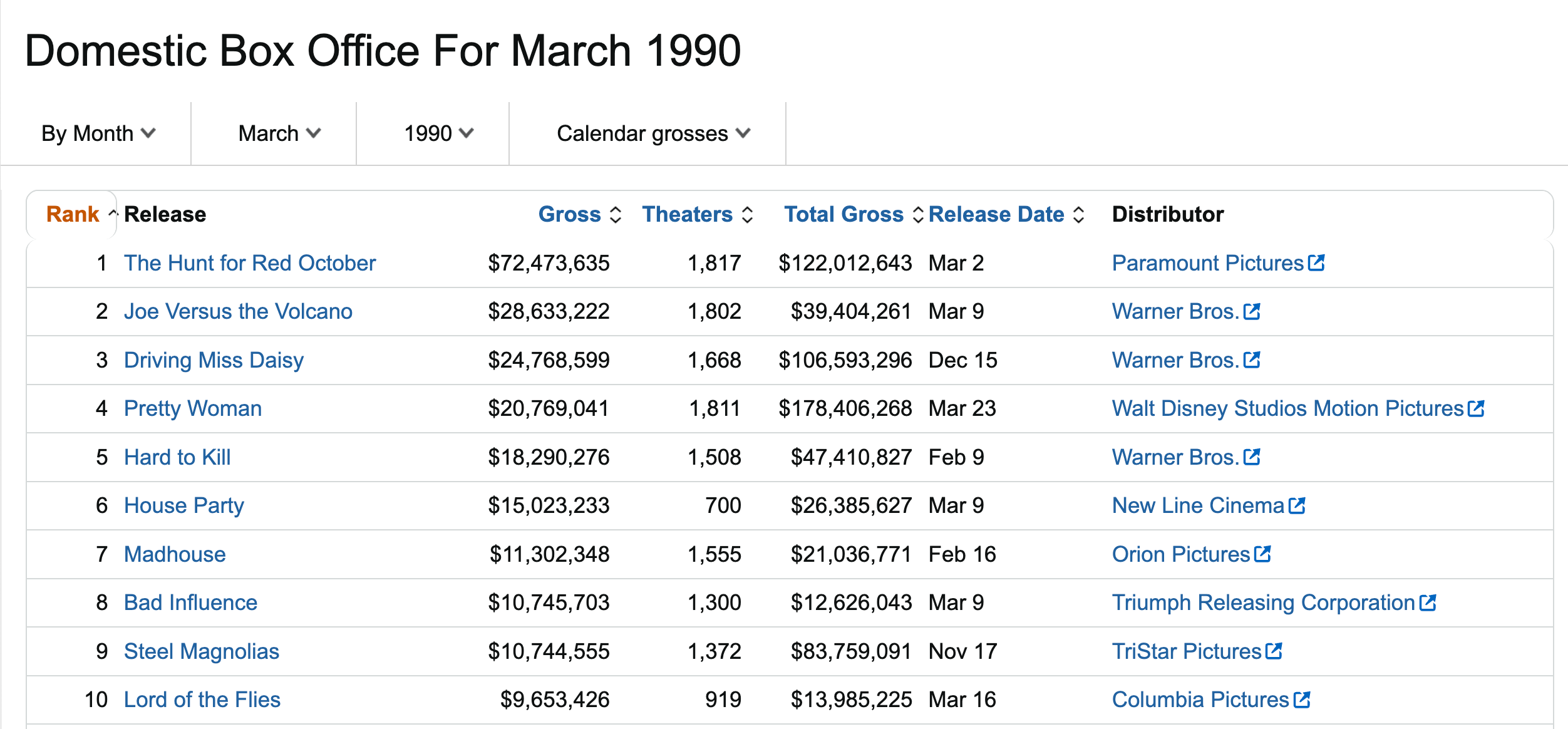Image resolution: width=1568 pixels, height=729 pixels.
Task: Sort table by Total Gross column
Action: tap(843, 214)
